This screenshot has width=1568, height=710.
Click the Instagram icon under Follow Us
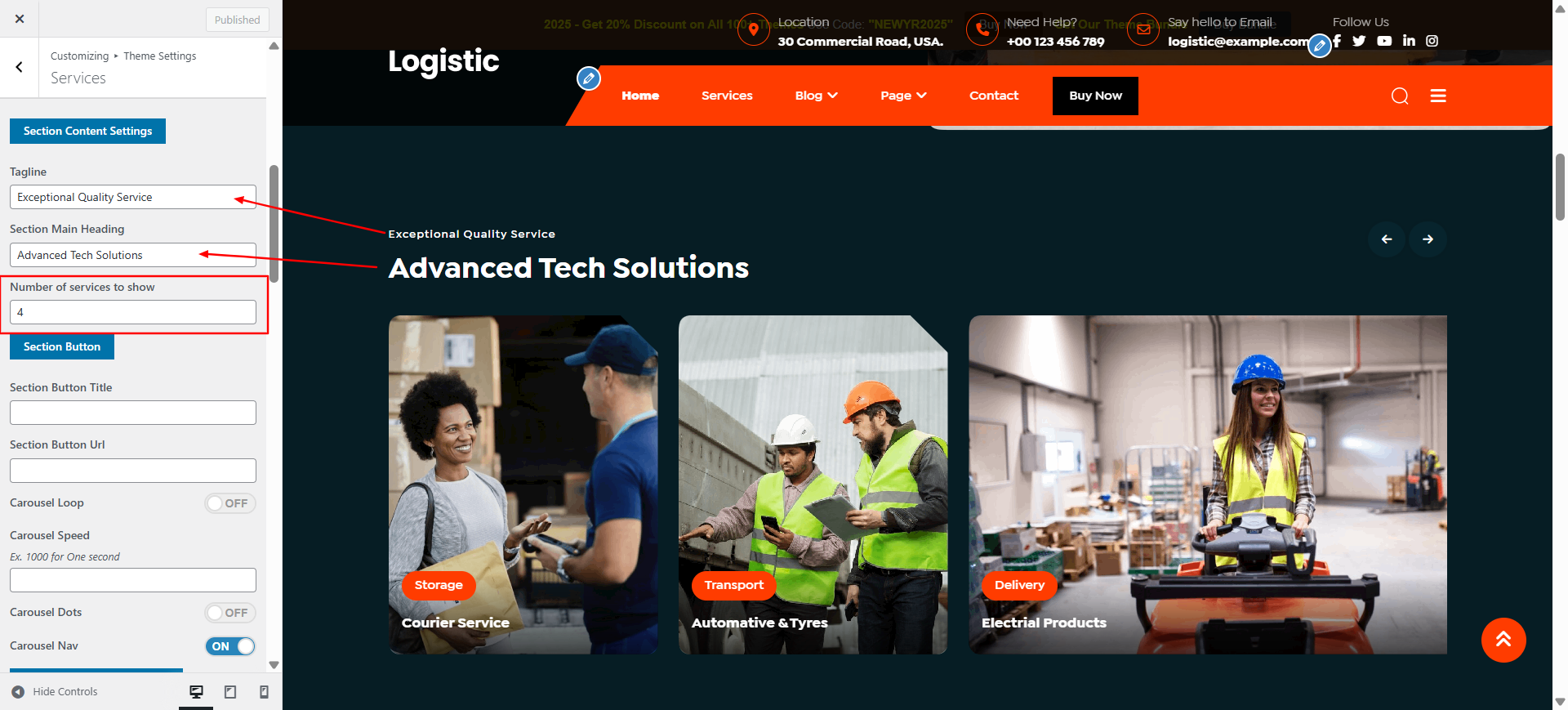click(x=1432, y=41)
